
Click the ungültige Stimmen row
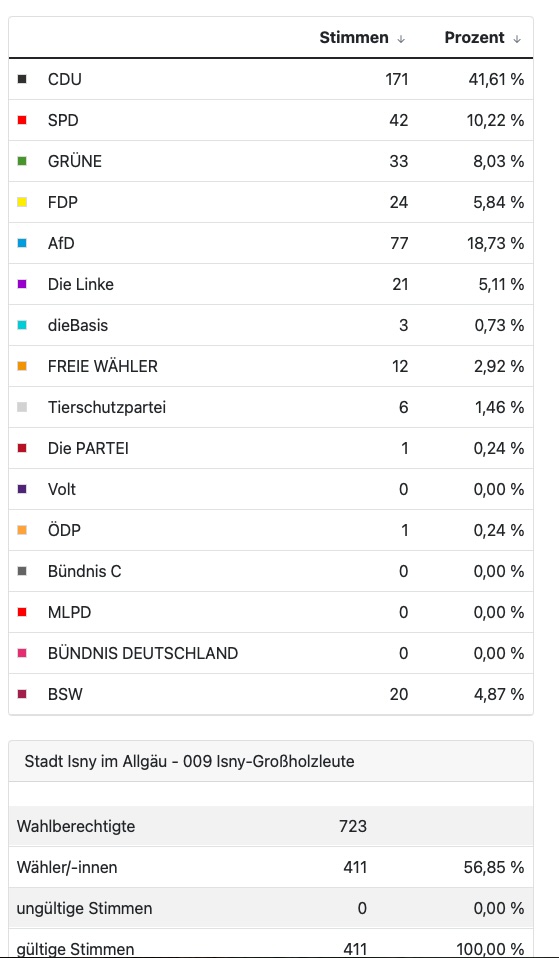[271, 909]
